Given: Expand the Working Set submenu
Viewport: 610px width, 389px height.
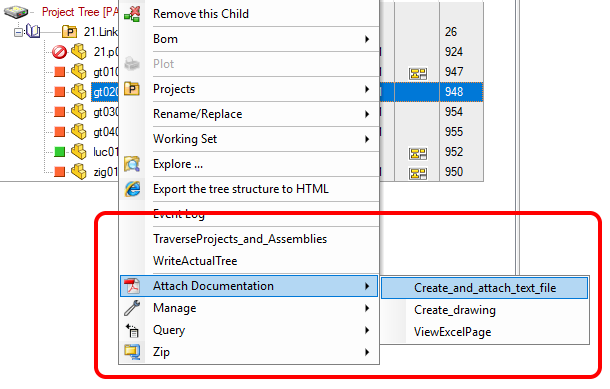Looking at the screenshot, I should 367,139.
